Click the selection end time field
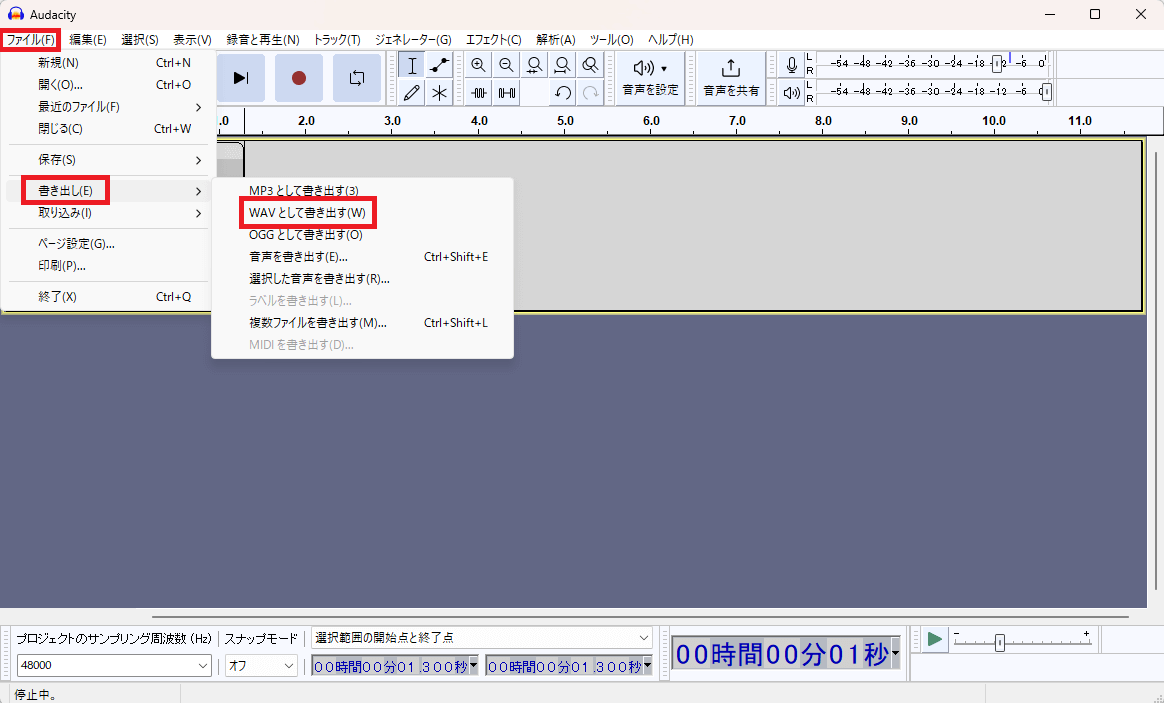 point(569,666)
